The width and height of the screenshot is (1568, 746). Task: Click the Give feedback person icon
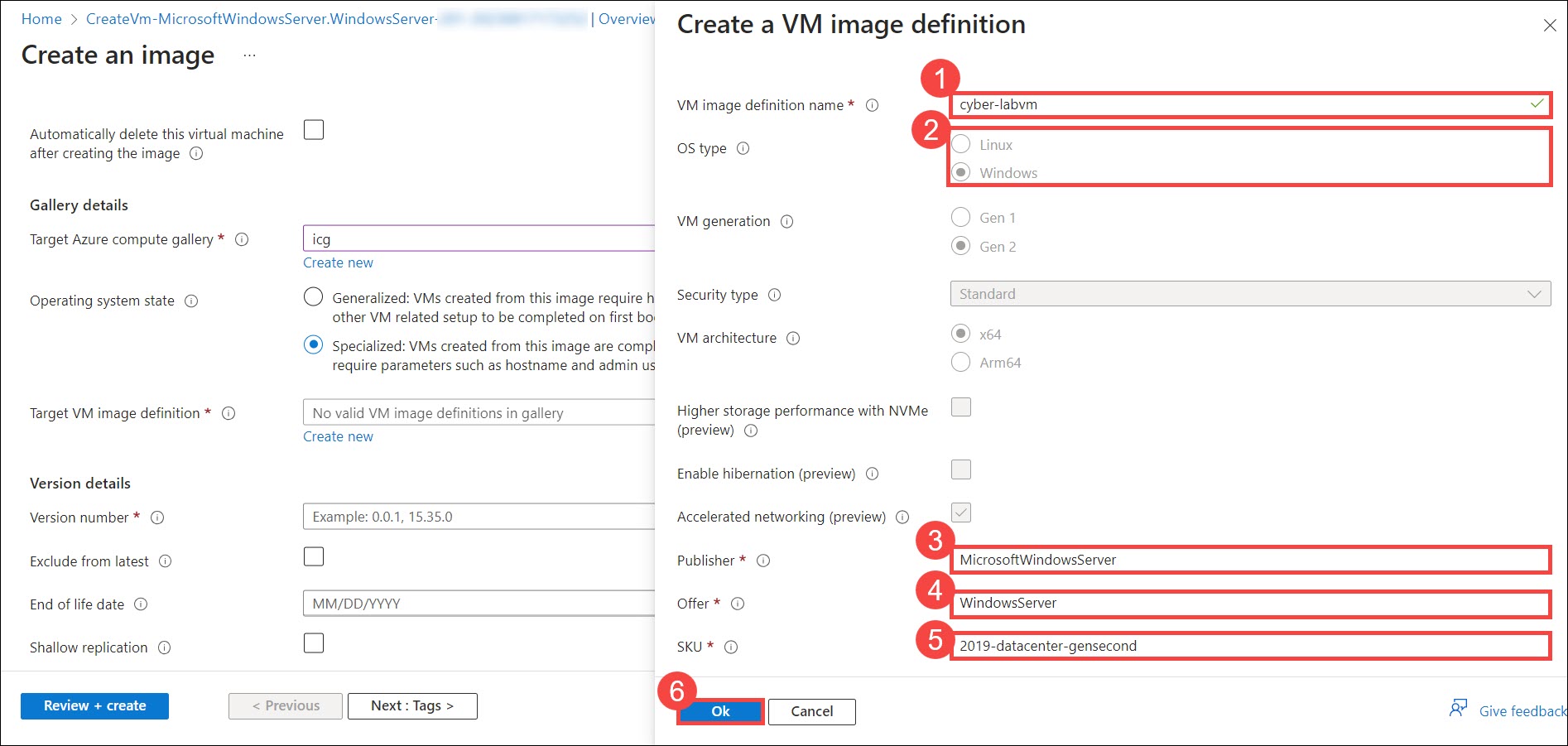(1458, 709)
